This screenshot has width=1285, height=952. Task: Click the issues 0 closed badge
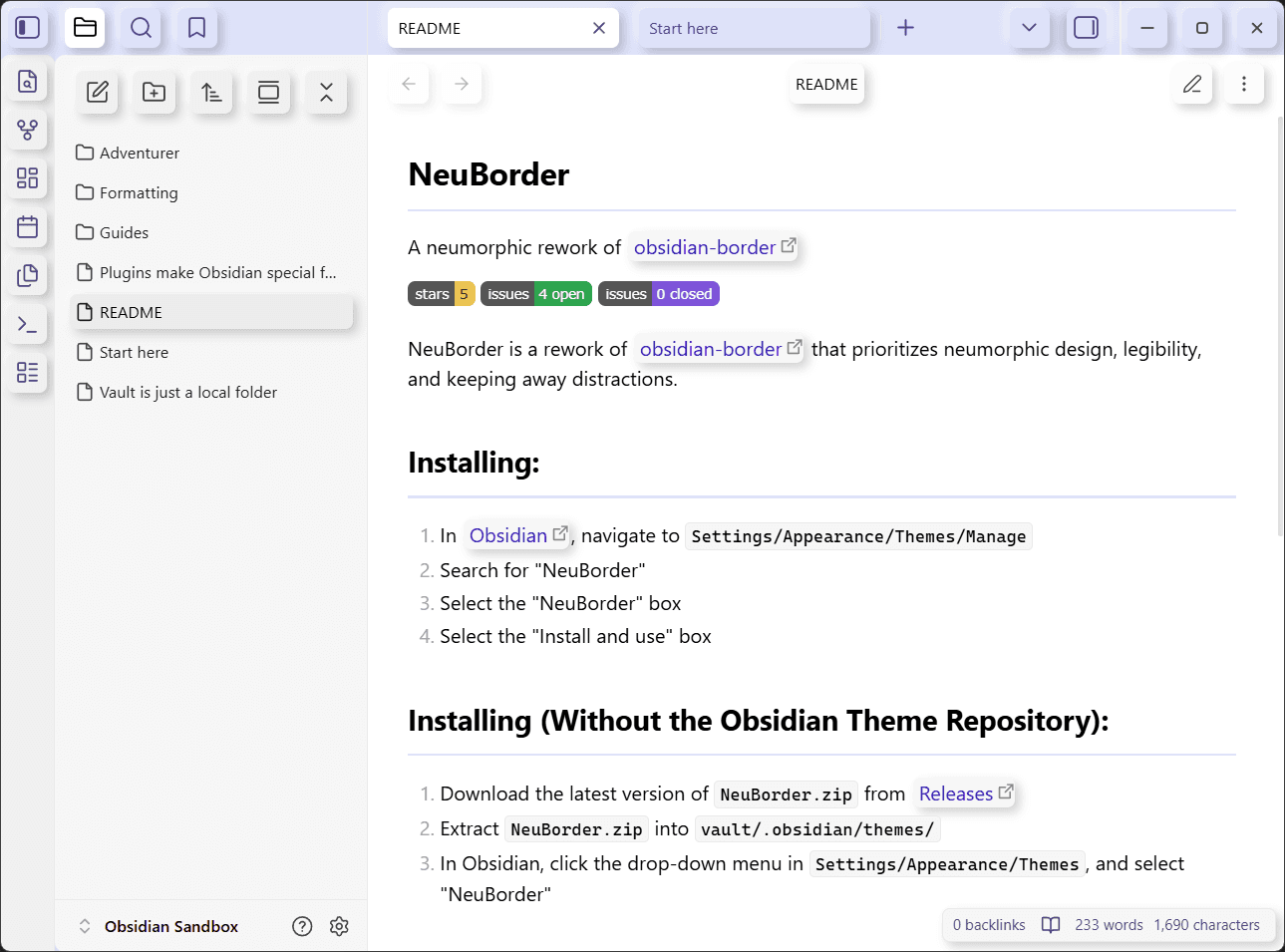pos(659,294)
